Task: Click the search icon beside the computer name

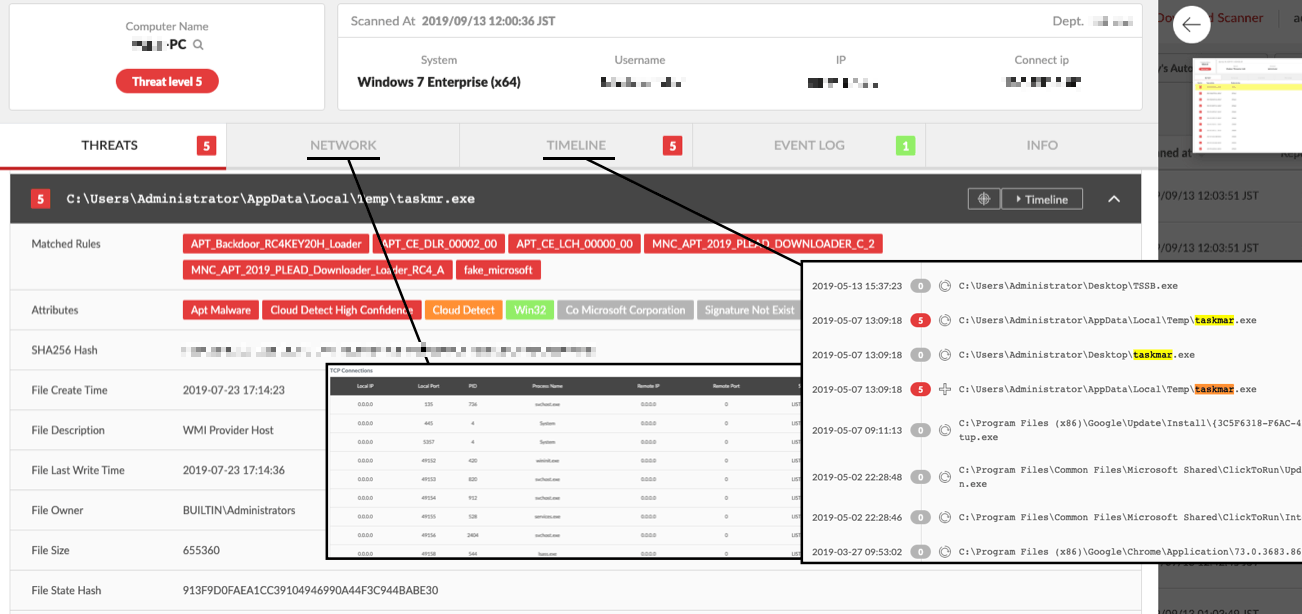Action: (x=199, y=45)
